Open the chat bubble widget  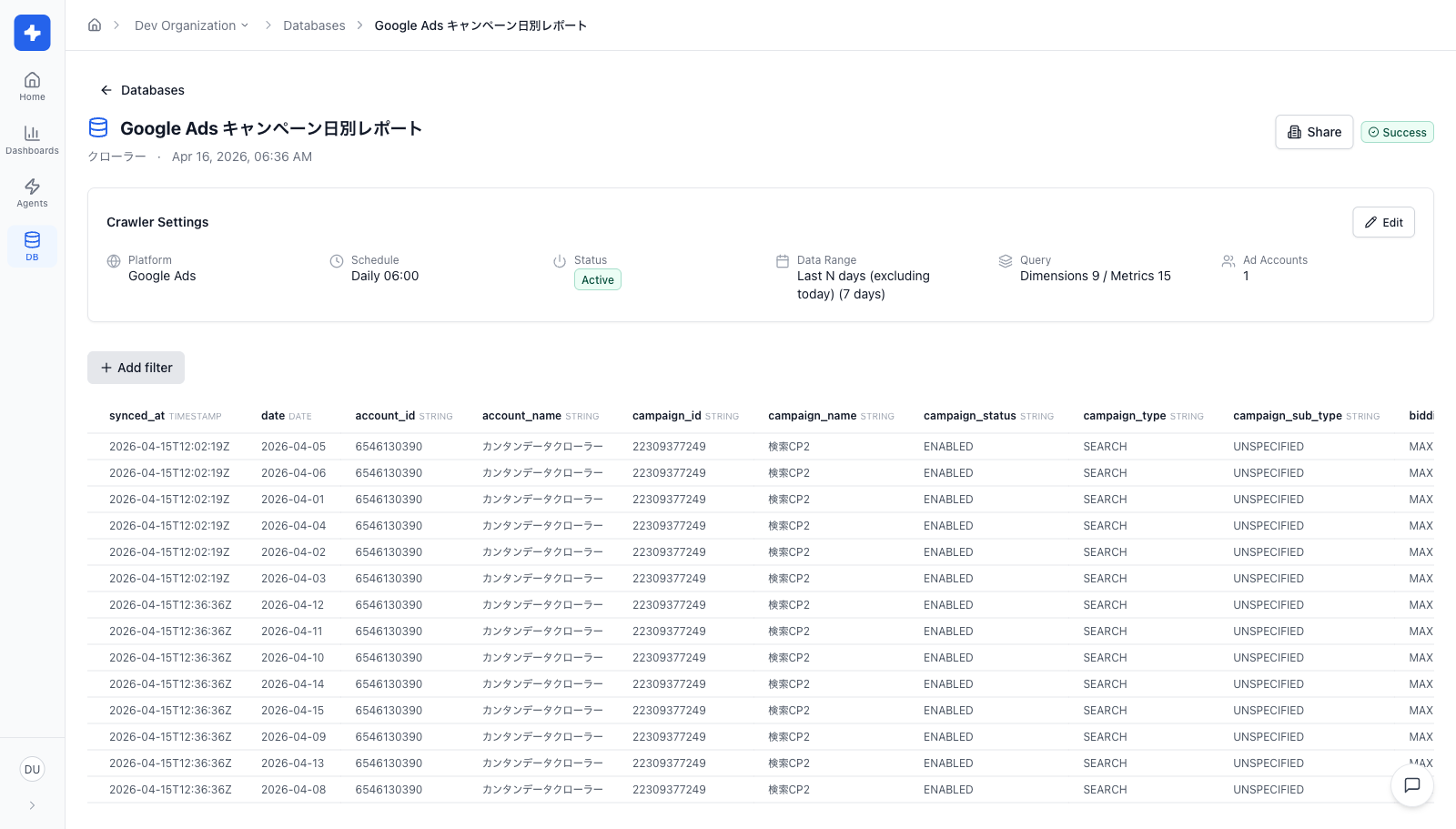(x=1412, y=785)
